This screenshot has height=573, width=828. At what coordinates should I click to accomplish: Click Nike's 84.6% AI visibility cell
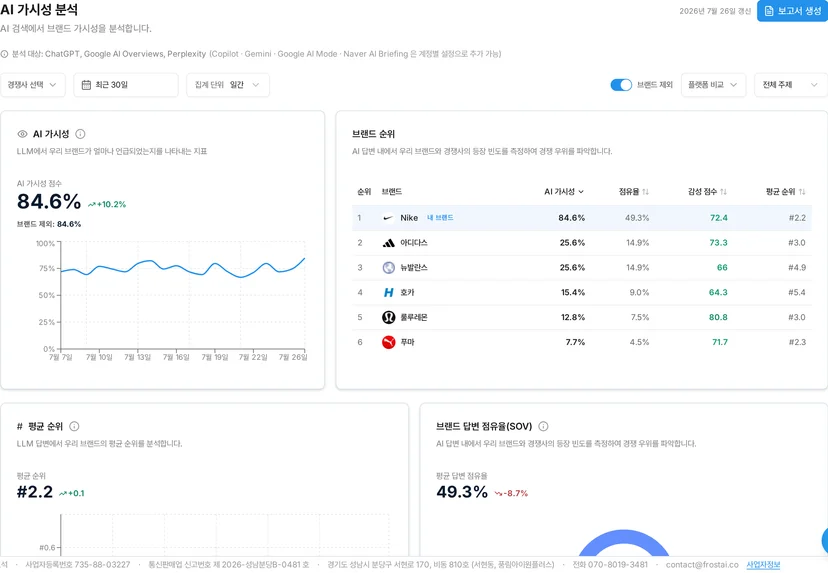(571, 218)
